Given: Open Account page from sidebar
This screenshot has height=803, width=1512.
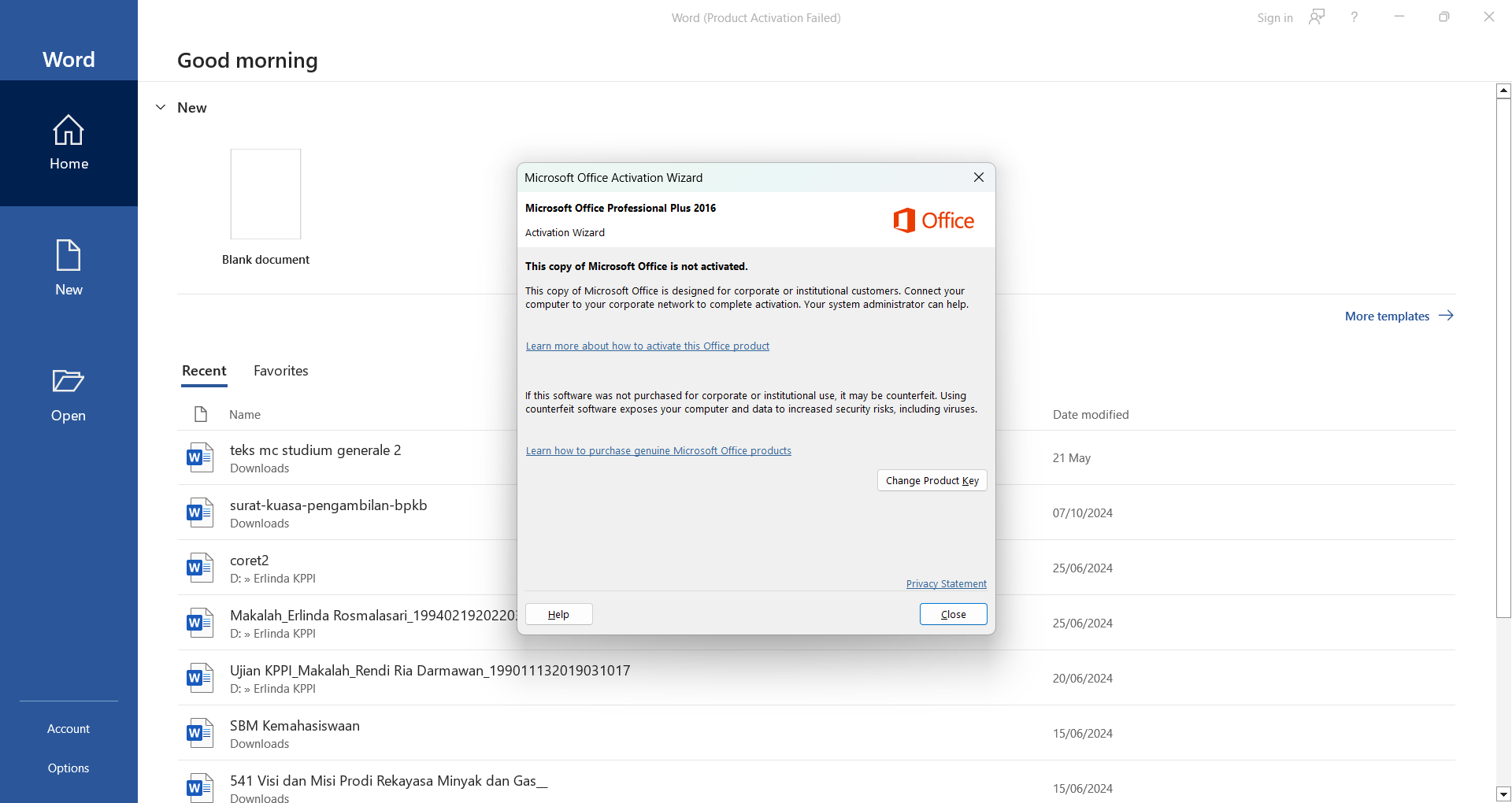Looking at the screenshot, I should pos(69,729).
